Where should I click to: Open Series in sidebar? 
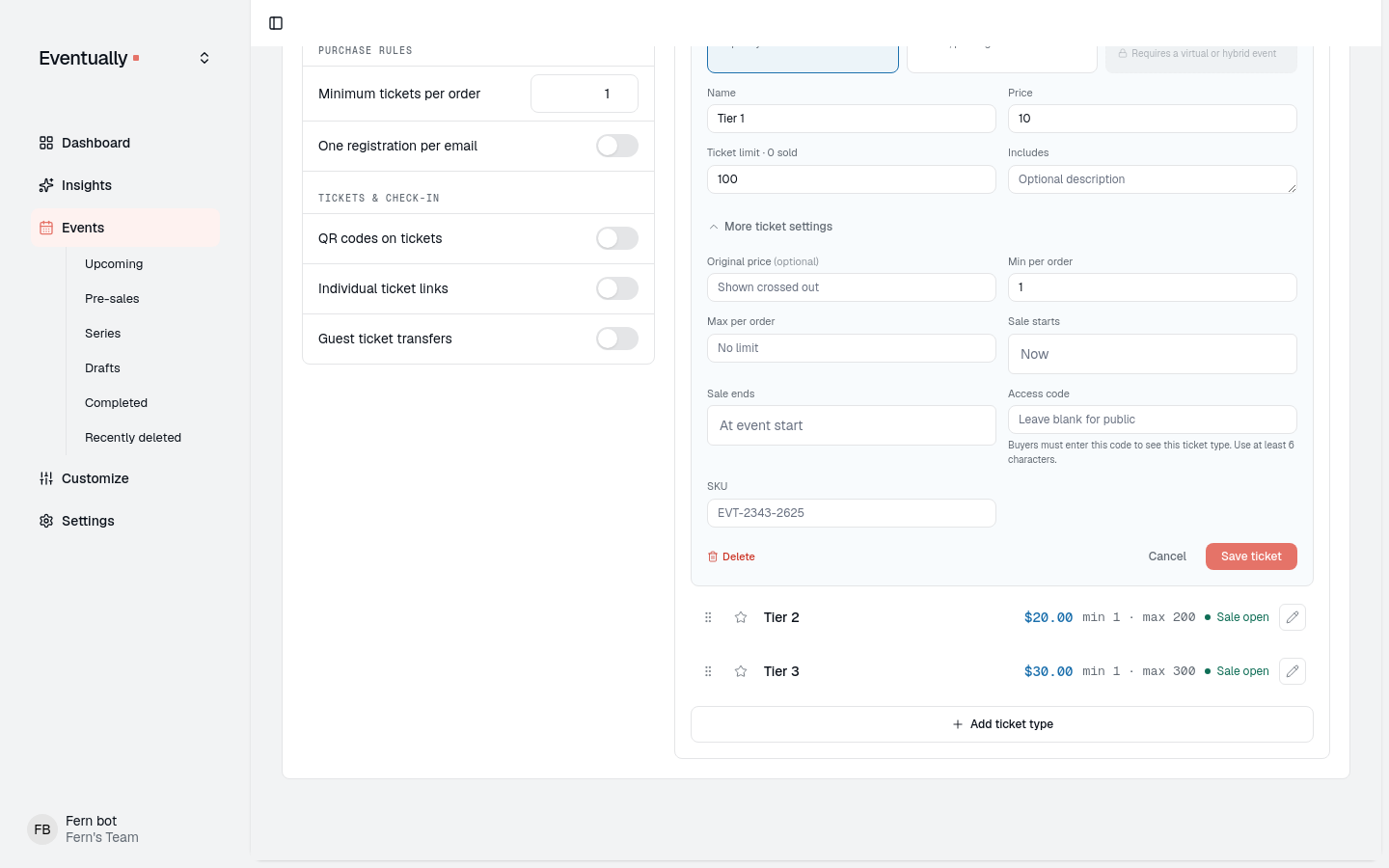103,334
